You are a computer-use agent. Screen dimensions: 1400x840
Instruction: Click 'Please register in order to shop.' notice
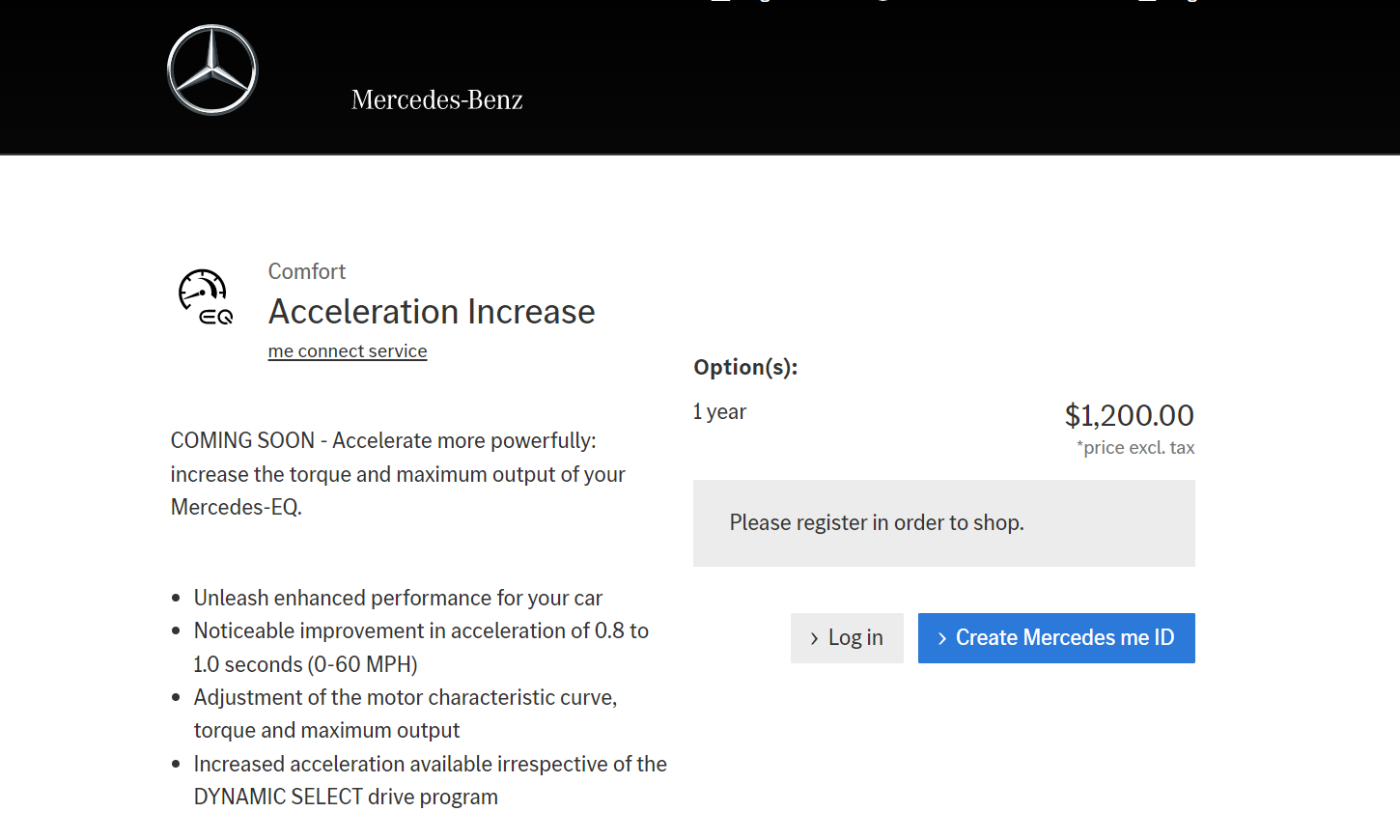(x=944, y=523)
